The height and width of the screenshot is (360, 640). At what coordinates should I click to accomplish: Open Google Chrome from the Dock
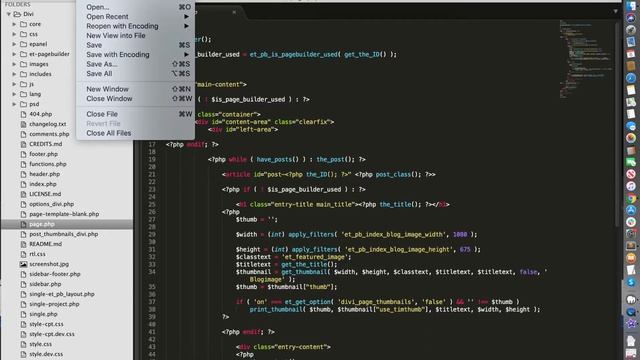(x=631, y=198)
